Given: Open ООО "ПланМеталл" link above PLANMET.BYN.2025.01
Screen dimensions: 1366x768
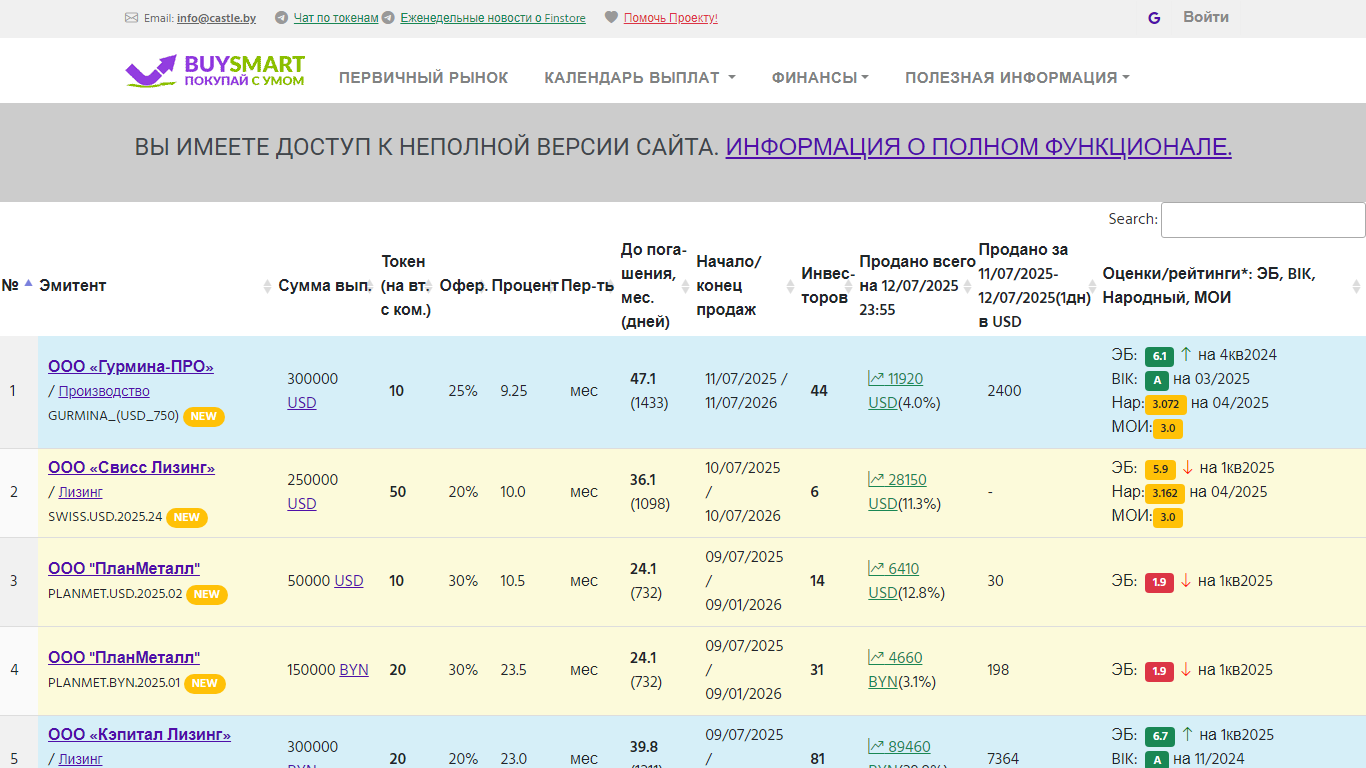Looking at the screenshot, I should (x=124, y=658).
